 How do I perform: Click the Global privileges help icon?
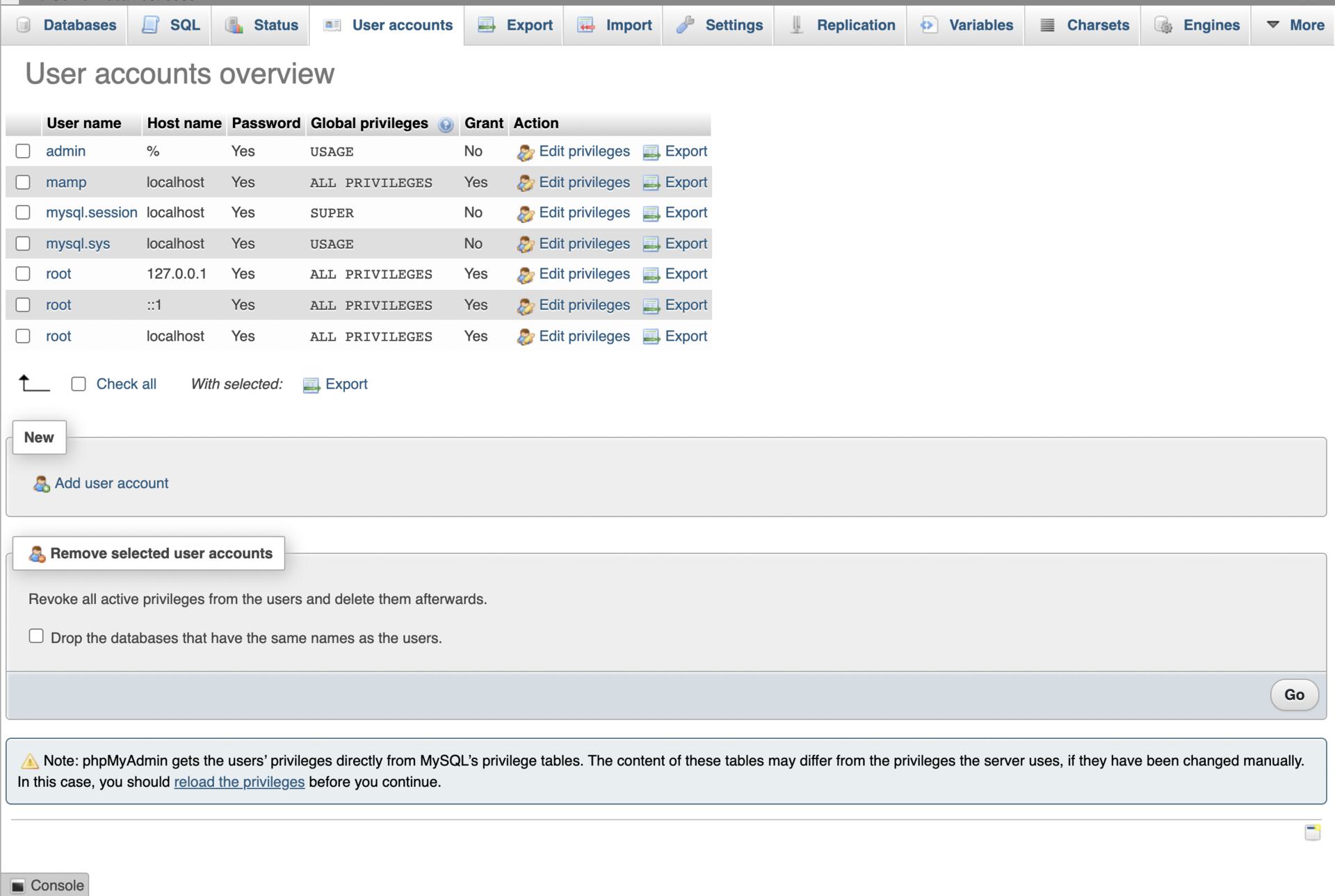[x=446, y=124]
